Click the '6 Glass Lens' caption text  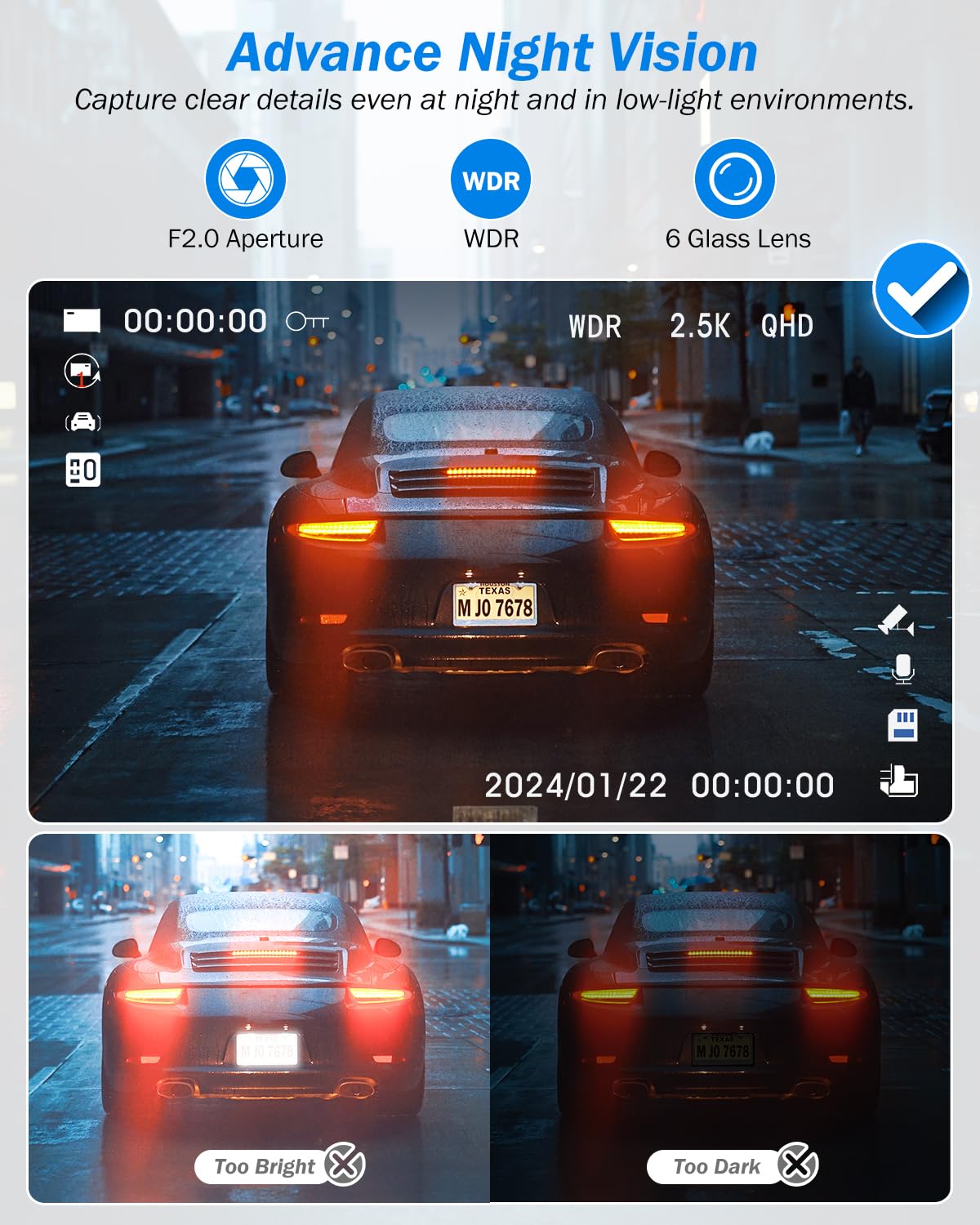(738, 238)
